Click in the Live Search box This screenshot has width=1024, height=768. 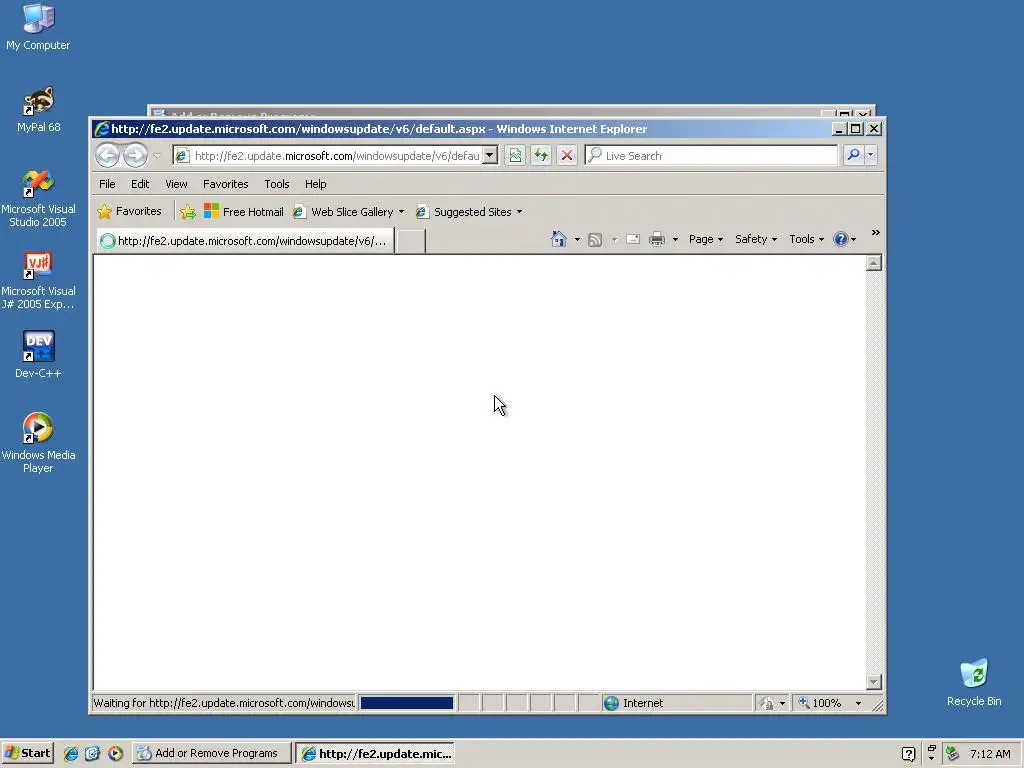click(711, 155)
